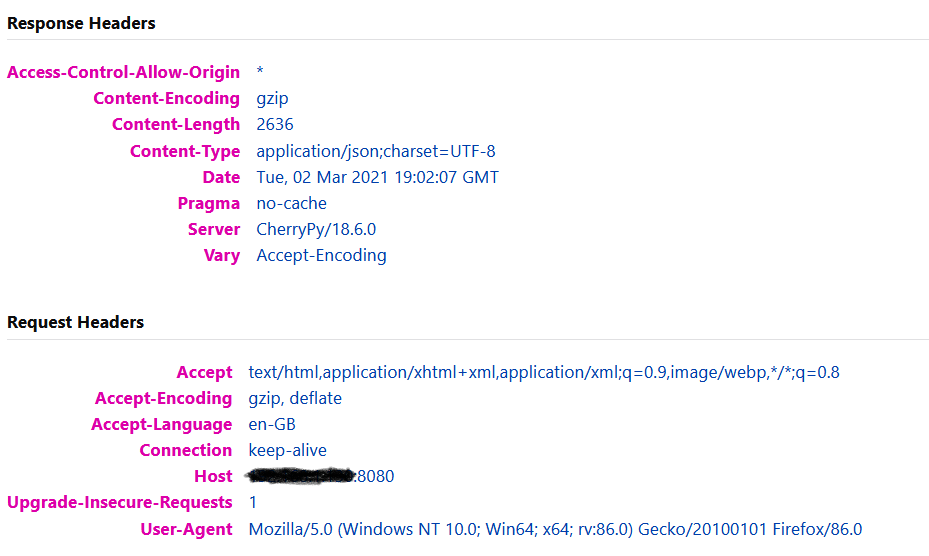Click the Connection header name
This screenshot has width=929, height=556.
[185, 450]
